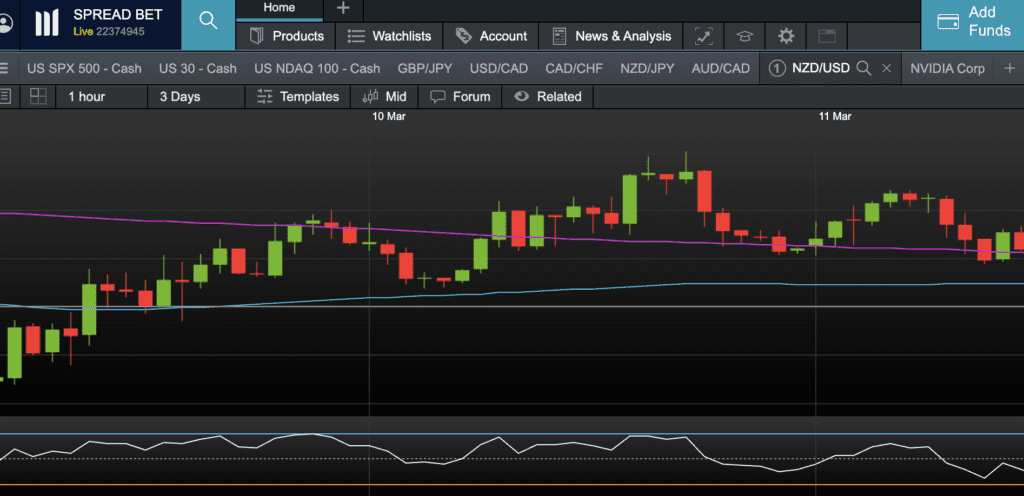Select the NZD/USD active tab
The width and height of the screenshot is (1024, 496).
coord(821,69)
